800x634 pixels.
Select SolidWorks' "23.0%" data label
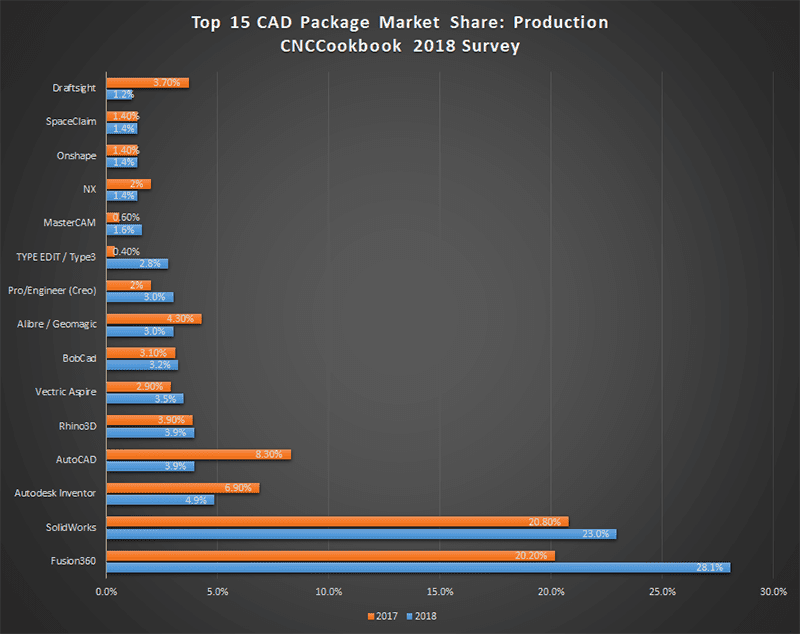[596, 534]
